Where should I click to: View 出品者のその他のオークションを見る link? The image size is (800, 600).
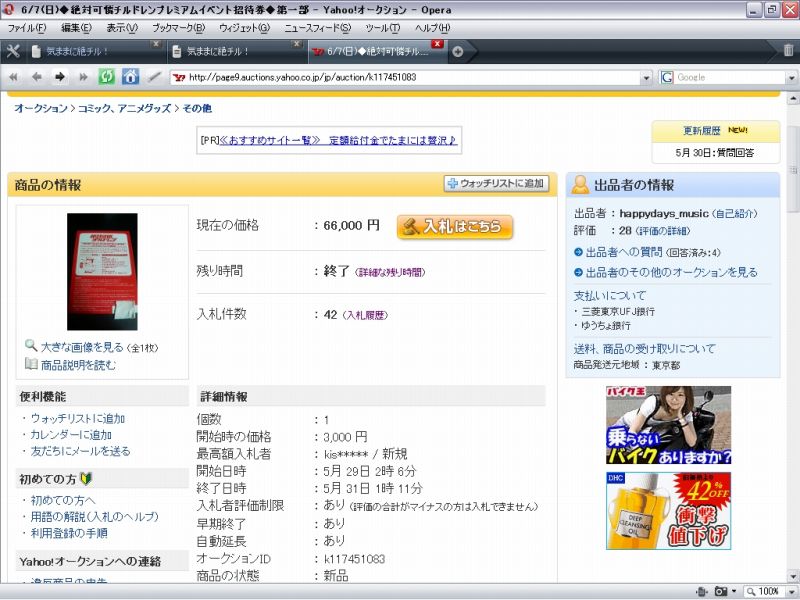coord(671,272)
